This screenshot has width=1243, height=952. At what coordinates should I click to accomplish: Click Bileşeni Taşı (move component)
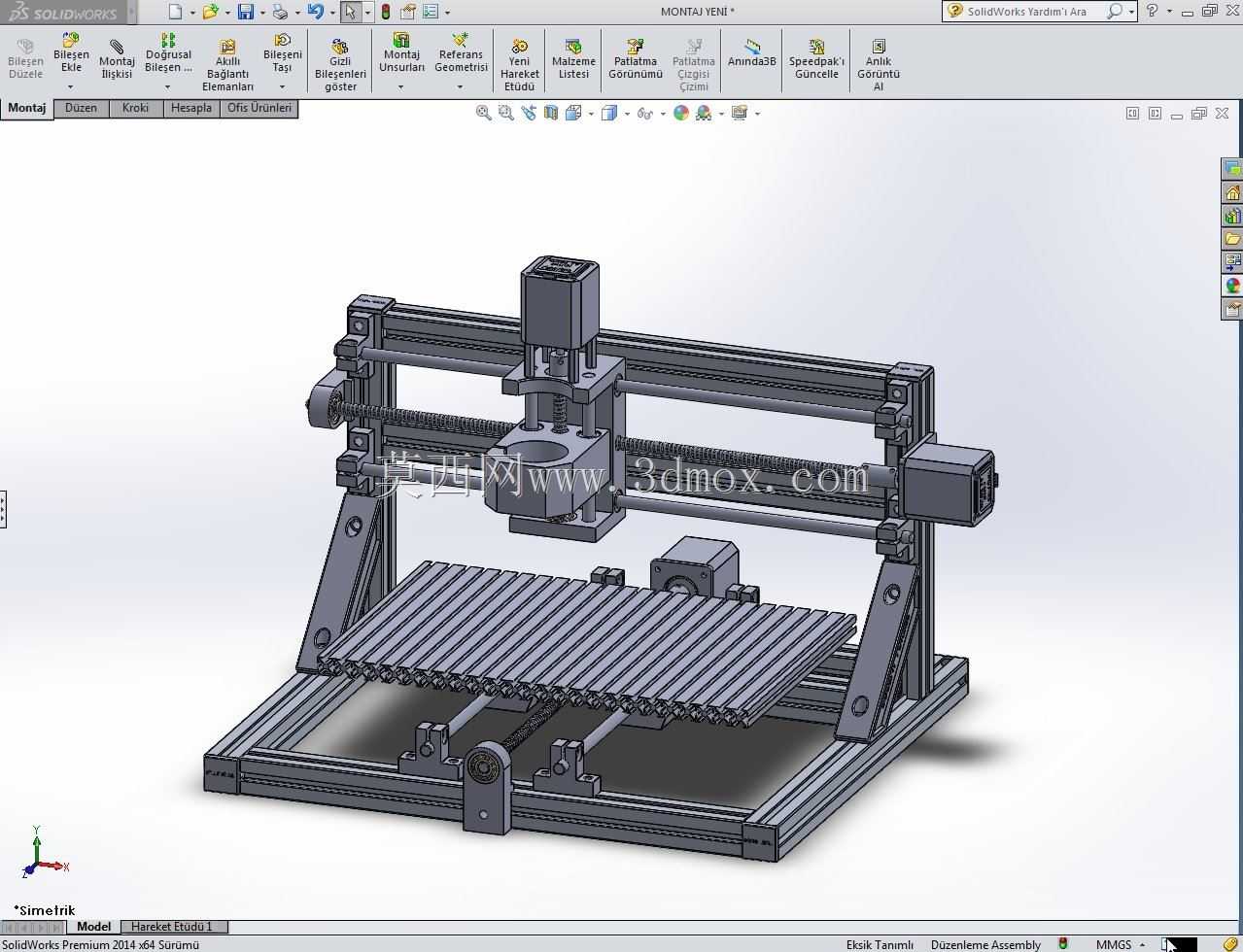[x=282, y=53]
